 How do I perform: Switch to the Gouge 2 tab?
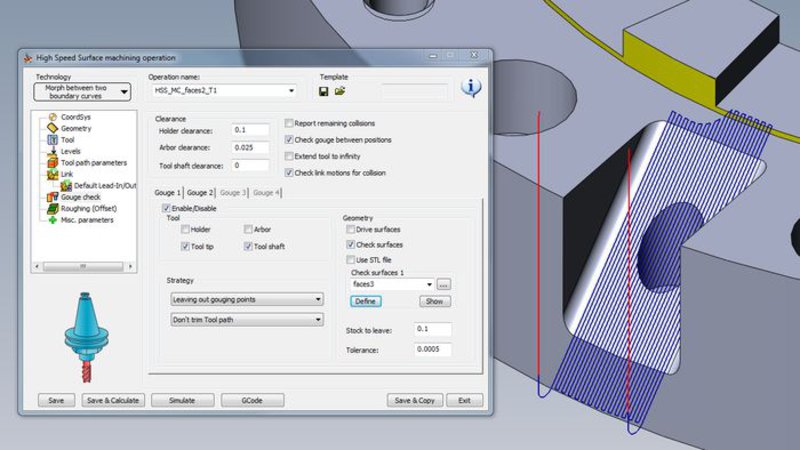[200, 192]
